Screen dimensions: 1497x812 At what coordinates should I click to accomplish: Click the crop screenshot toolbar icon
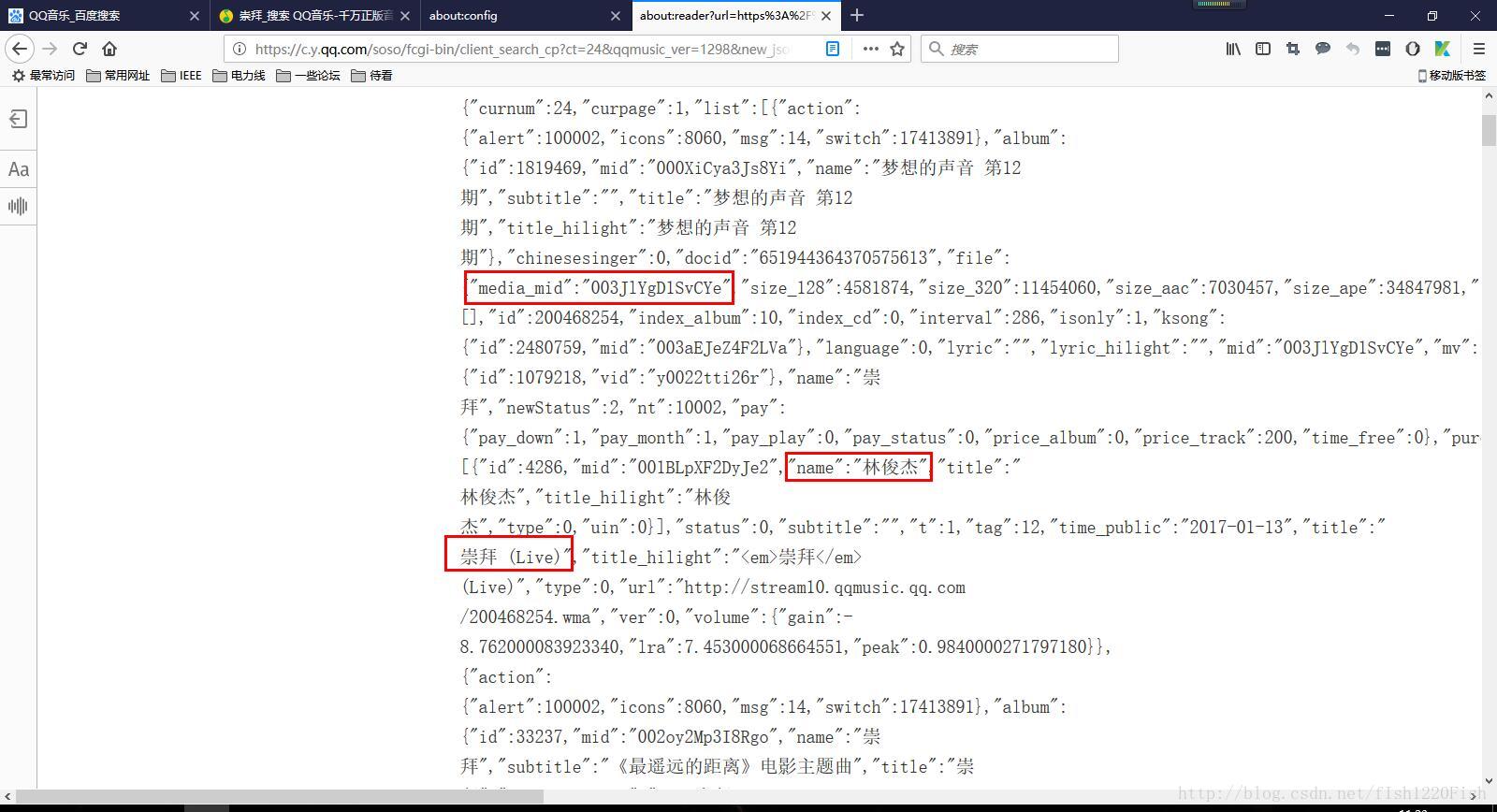[x=1293, y=49]
